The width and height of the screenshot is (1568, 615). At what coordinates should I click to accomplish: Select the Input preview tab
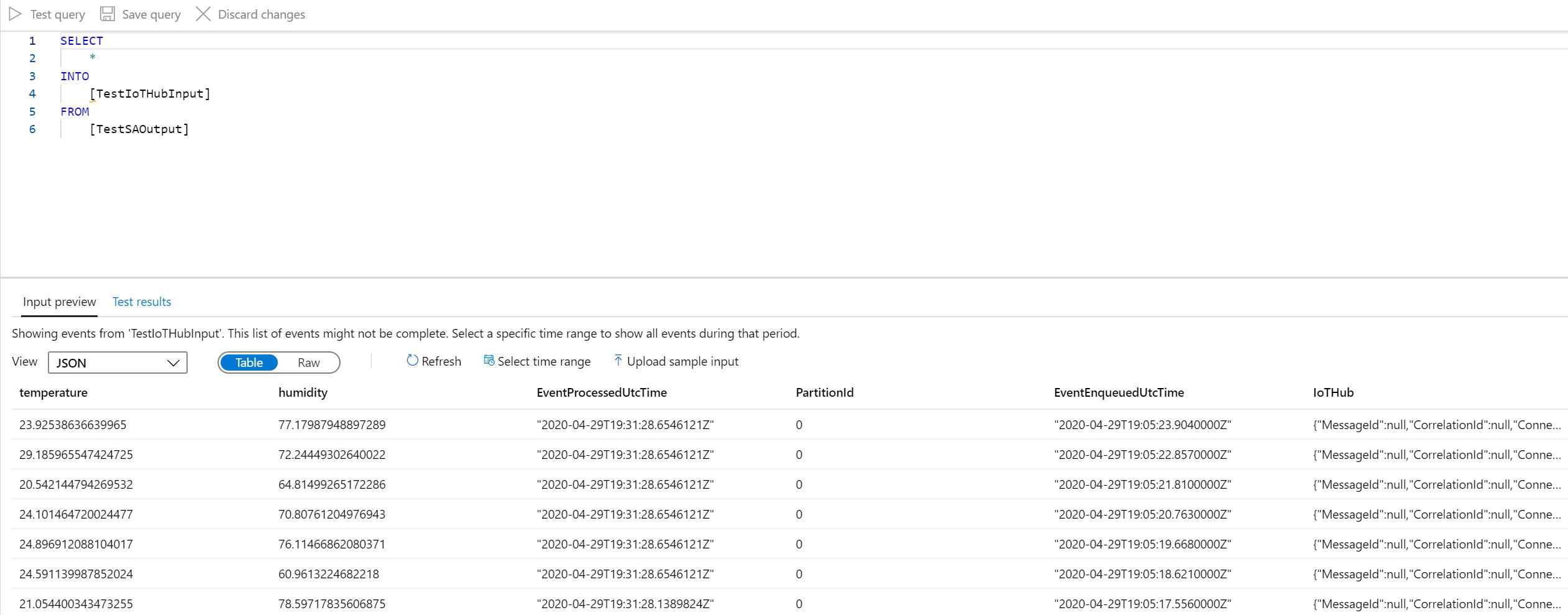click(59, 302)
